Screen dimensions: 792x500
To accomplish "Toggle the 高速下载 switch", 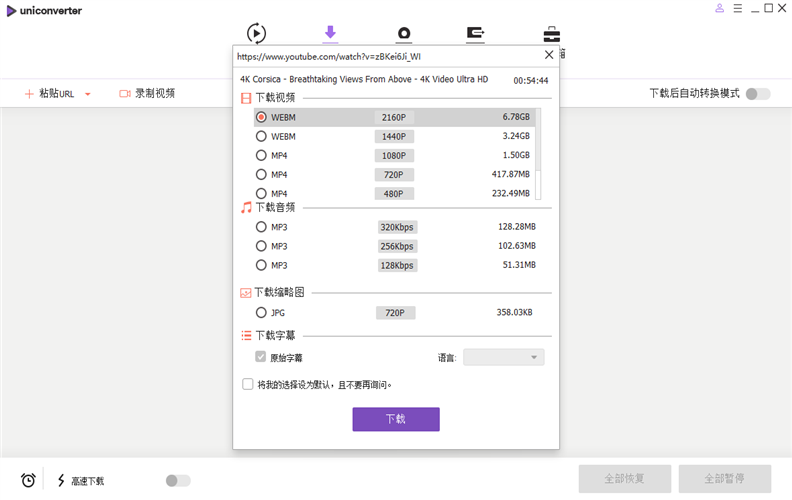I will pyautogui.click(x=177, y=481).
